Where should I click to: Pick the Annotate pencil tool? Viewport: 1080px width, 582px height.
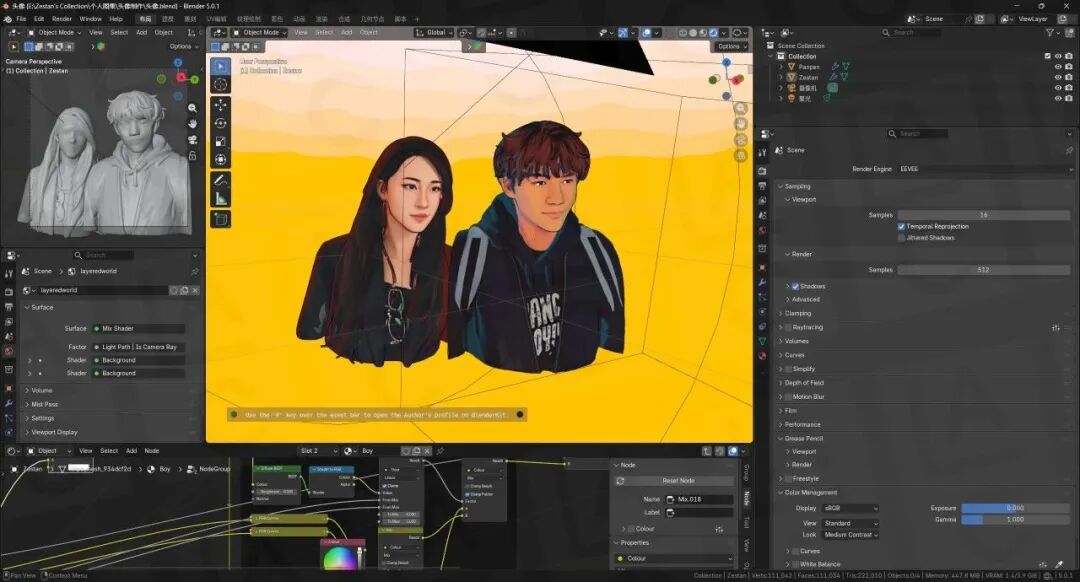coord(220,180)
